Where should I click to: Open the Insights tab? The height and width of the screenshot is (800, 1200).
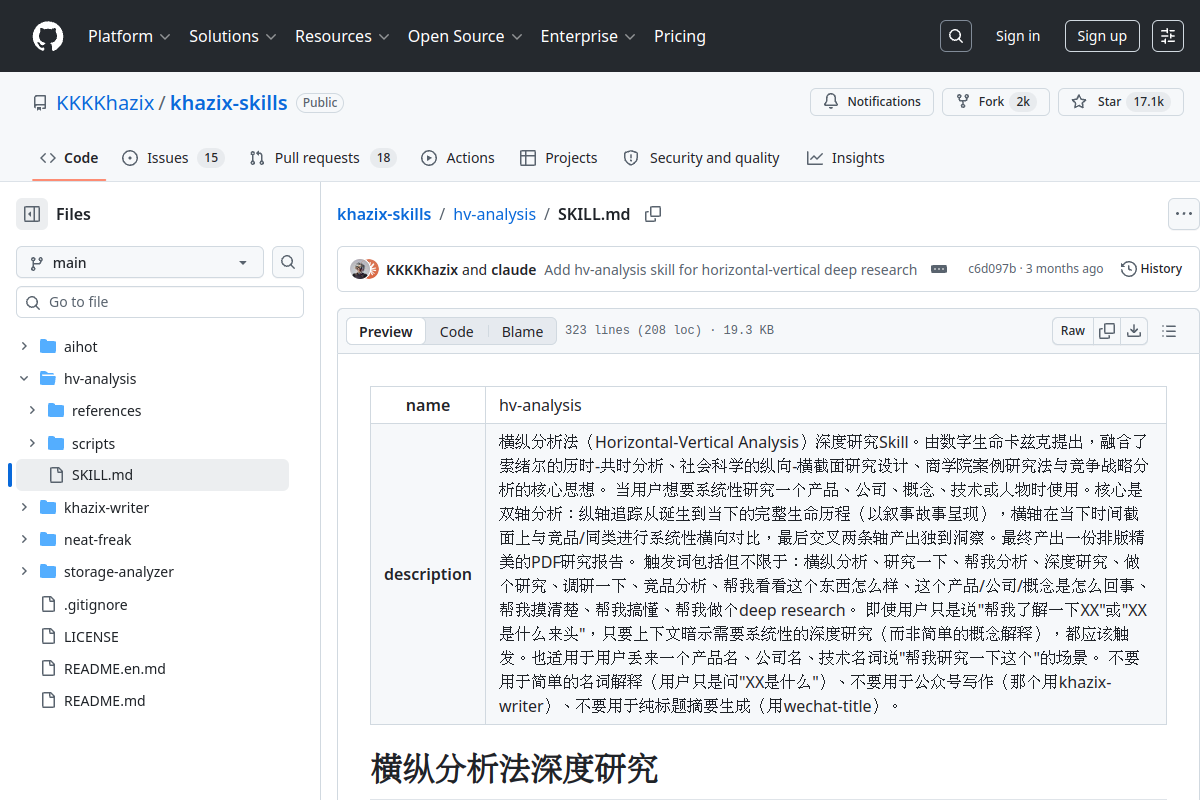coord(846,158)
